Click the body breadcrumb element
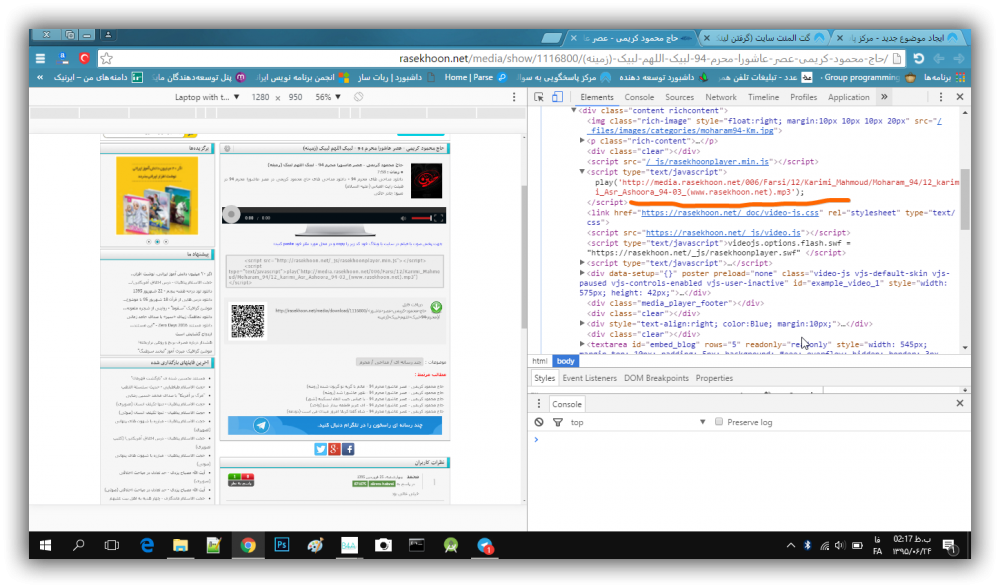This screenshot has height=588, width=1000. pos(566,360)
